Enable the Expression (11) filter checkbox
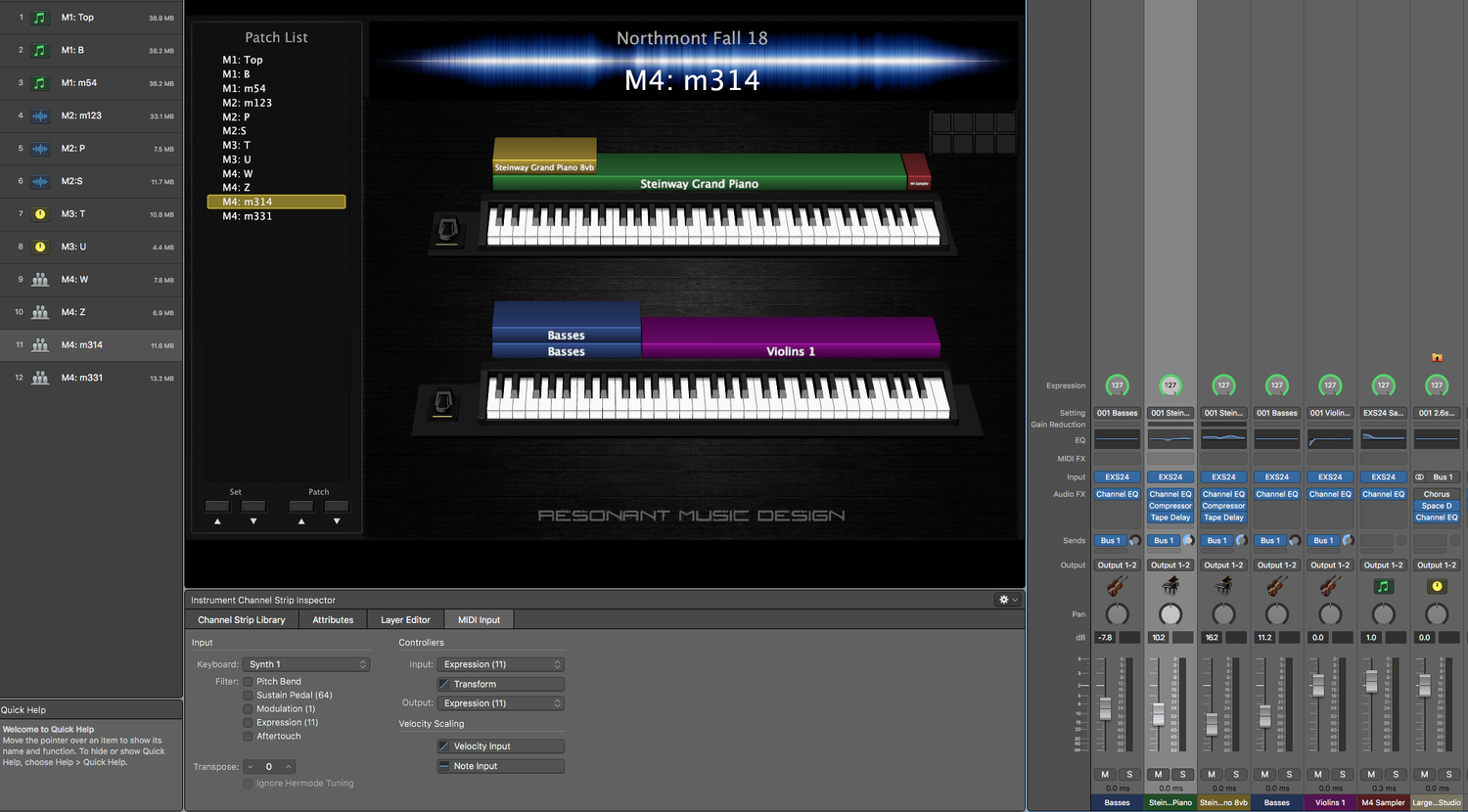 point(248,723)
